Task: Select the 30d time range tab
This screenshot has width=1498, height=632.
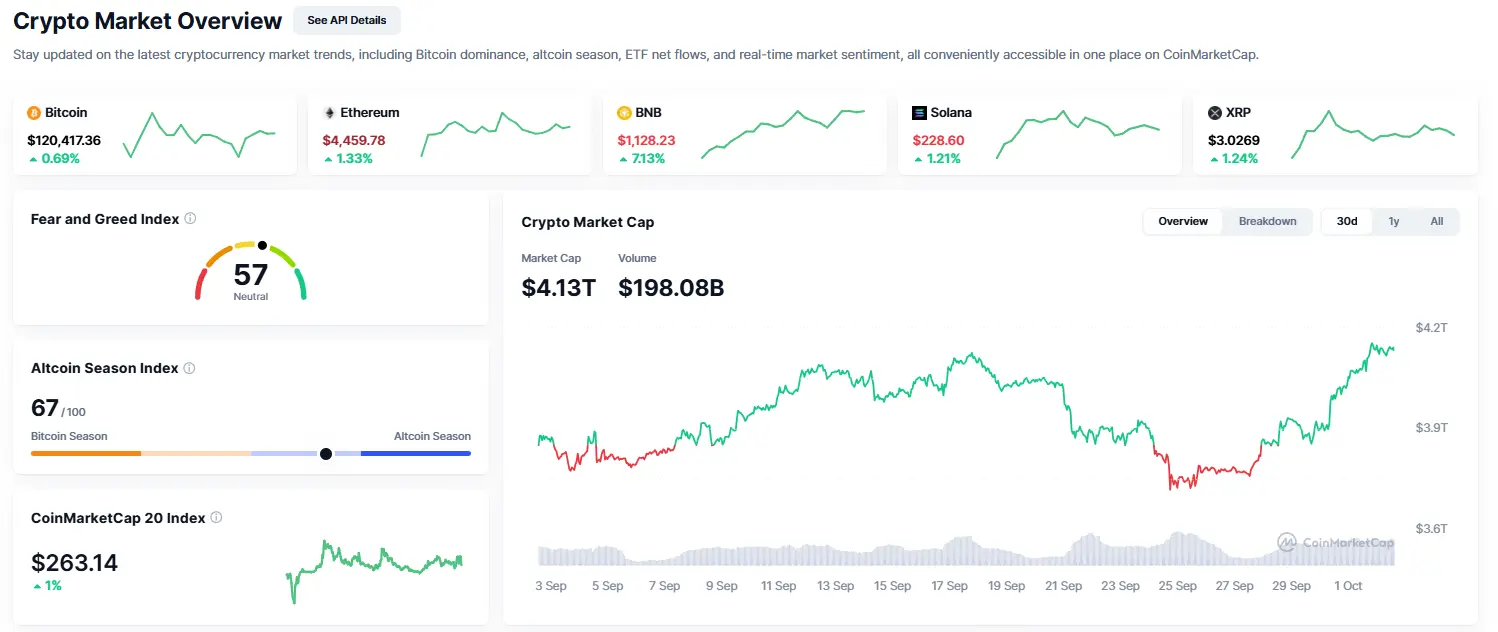Action: coord(1346,221)
